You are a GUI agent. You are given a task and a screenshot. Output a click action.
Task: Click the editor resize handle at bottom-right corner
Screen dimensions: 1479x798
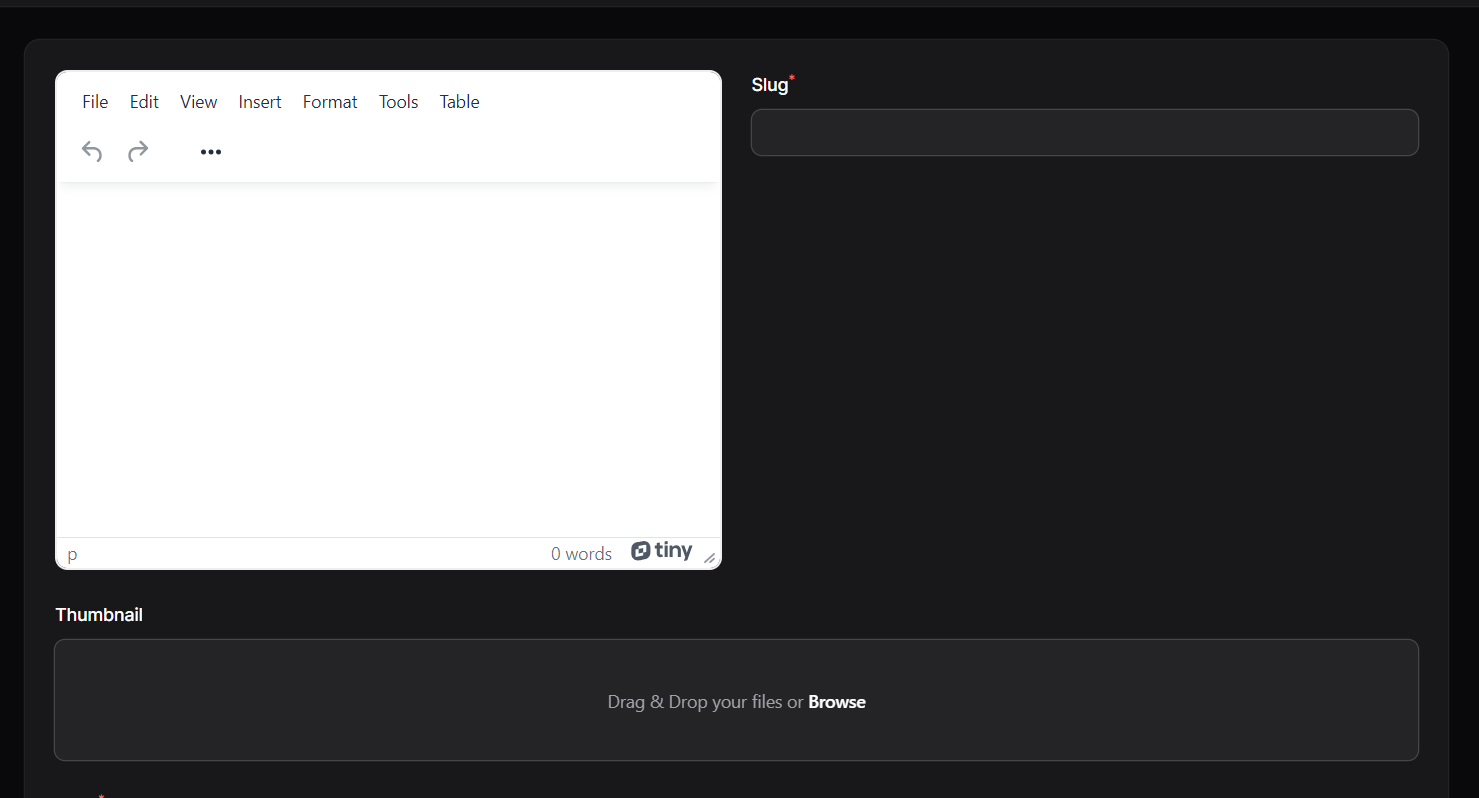pyautogui.click(x=709, y=557)
